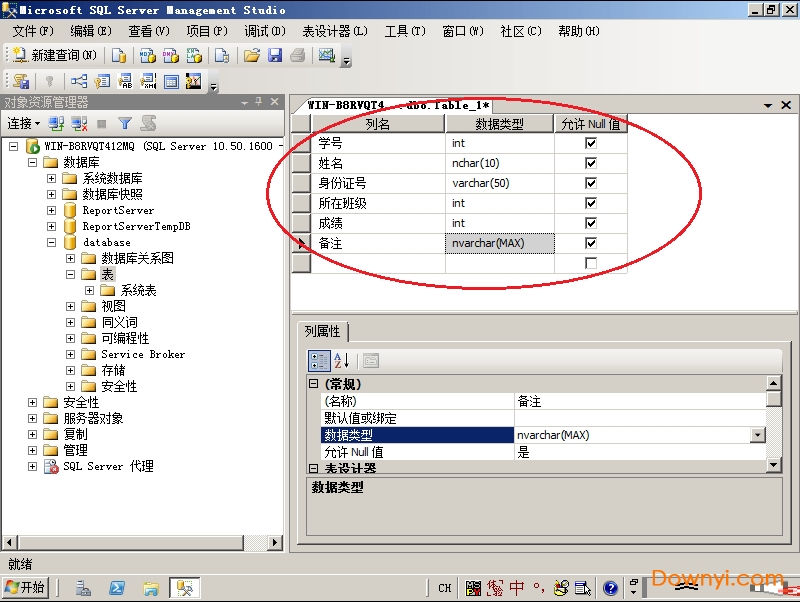This screenshot has width=800, height=602.
Task: Collapse the database node in Object Explorer
Action: pos(51,242)
